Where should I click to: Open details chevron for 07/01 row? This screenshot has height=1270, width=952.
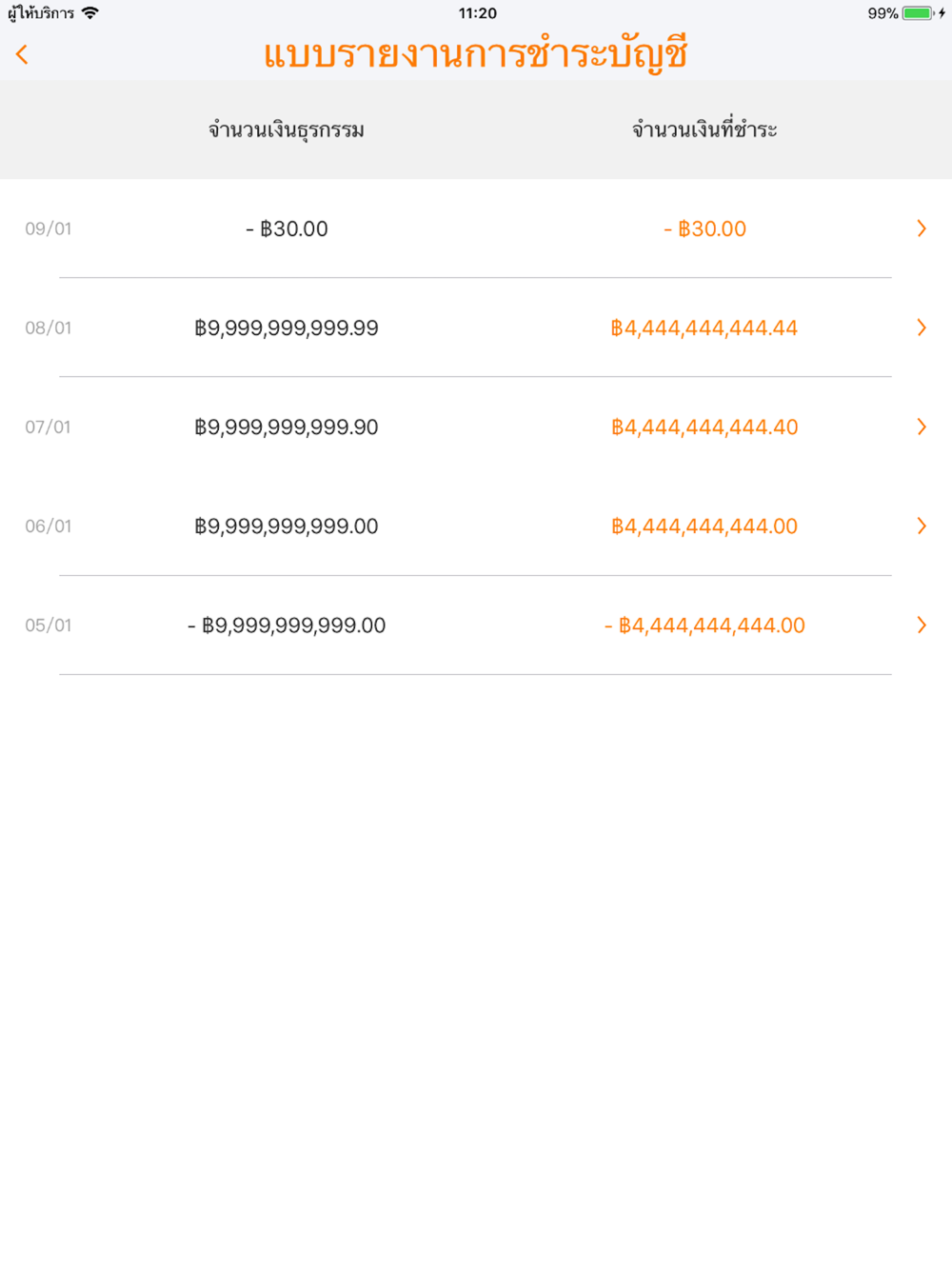[x=922, y=427]
